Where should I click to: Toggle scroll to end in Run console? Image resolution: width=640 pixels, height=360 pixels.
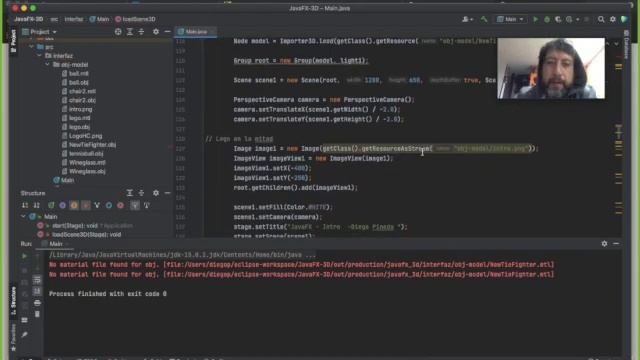point(37,291)
